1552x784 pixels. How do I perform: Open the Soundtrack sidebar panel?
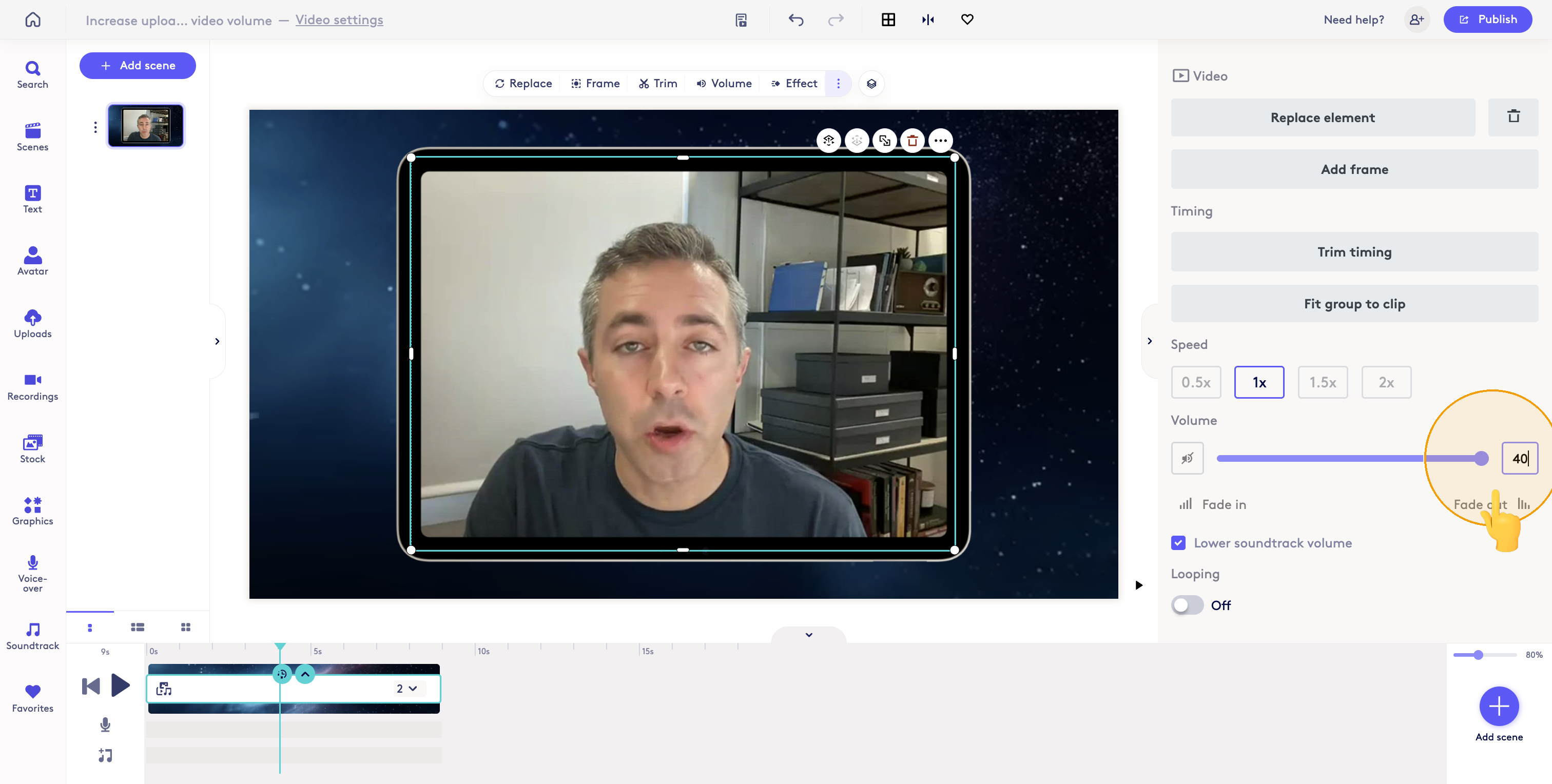click(x=32, y=636)
